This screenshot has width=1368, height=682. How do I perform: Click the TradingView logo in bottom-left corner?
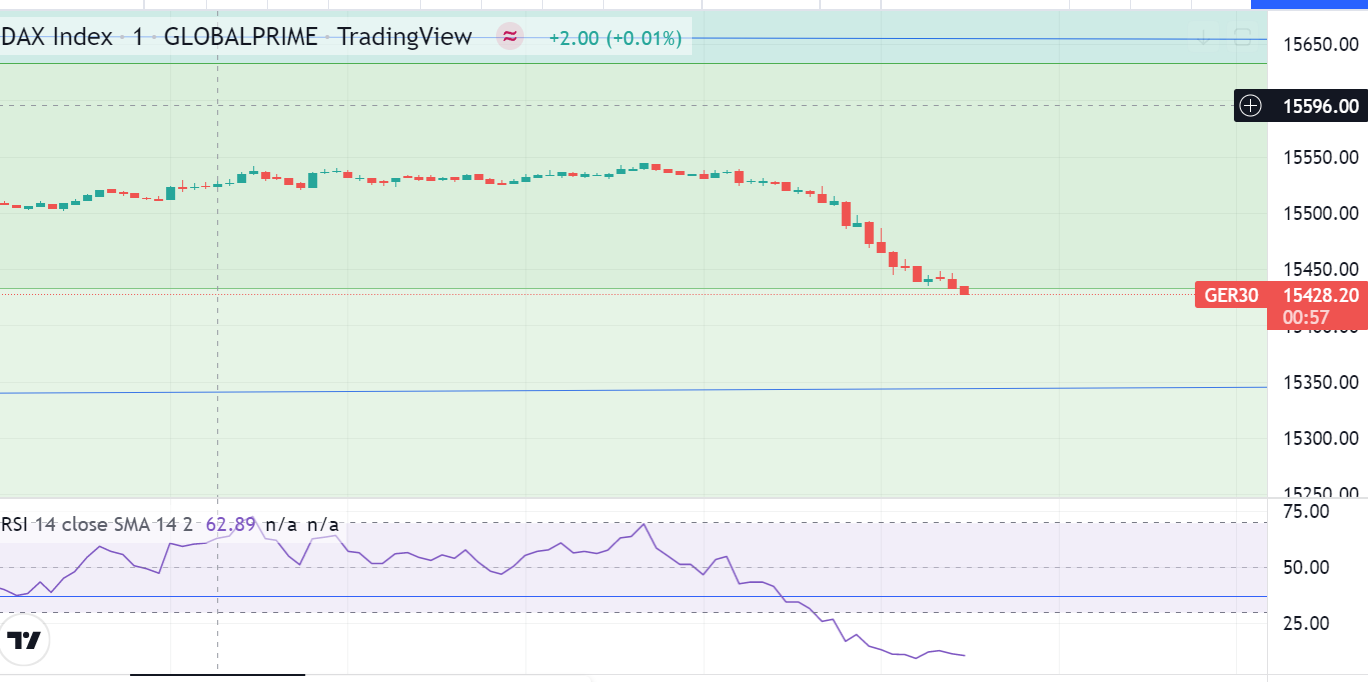click(x=24, y=641)
